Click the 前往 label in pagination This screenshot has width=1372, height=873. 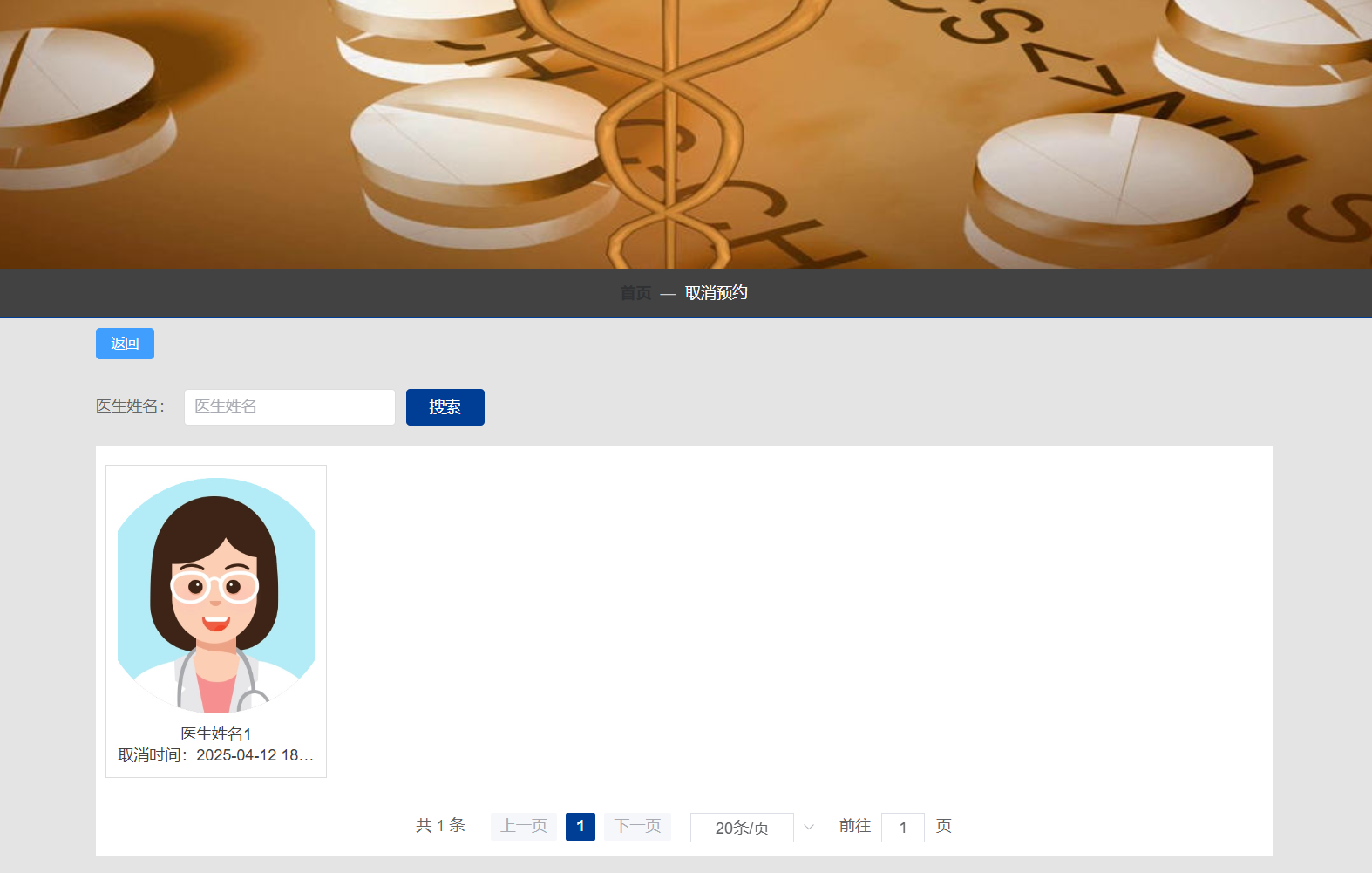(x=854, y=826)
